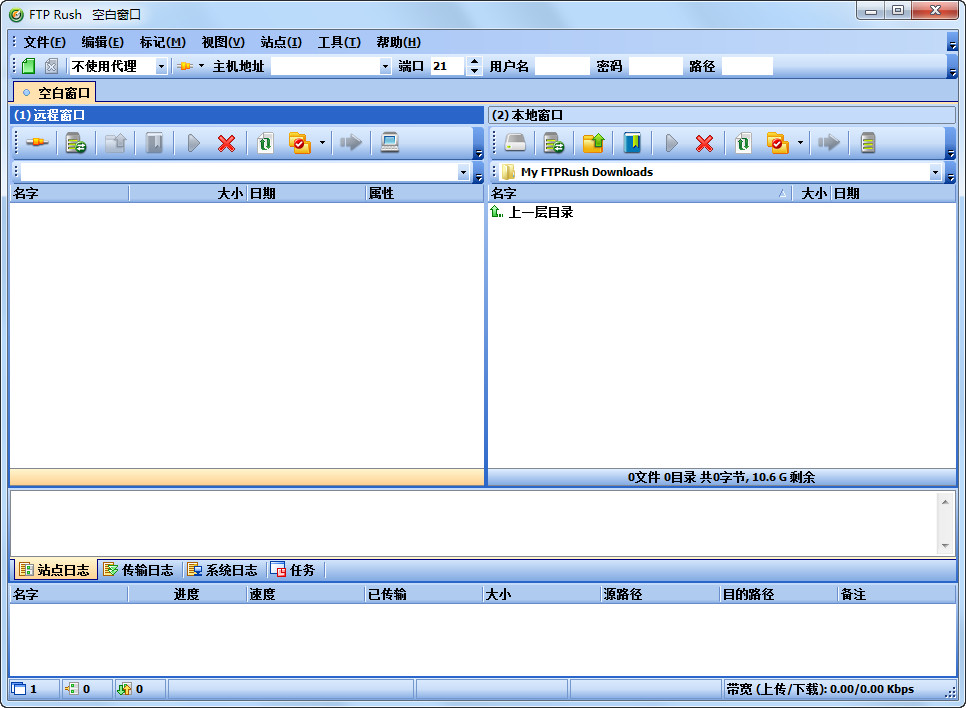The width and height of the screenshot is (966, 708).
Task: Open the 站点(I) menu
Action: [281, 43]
